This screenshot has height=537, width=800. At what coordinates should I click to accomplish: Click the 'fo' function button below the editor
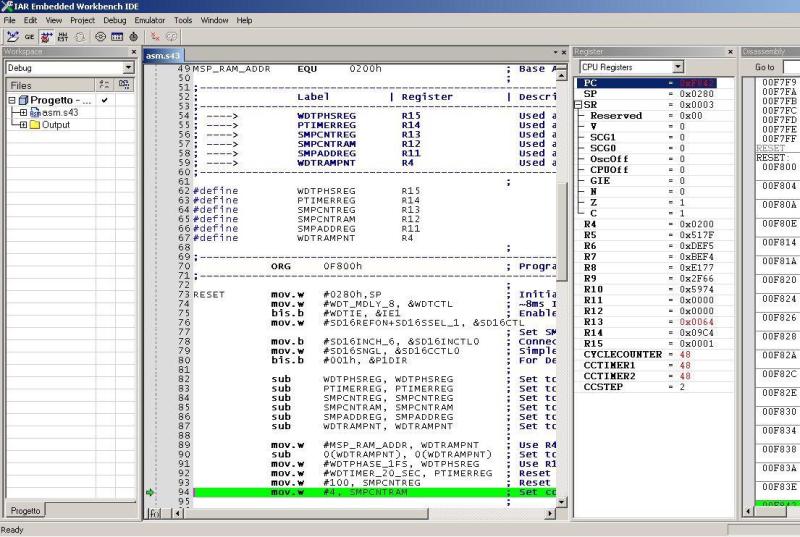[154, 514]
